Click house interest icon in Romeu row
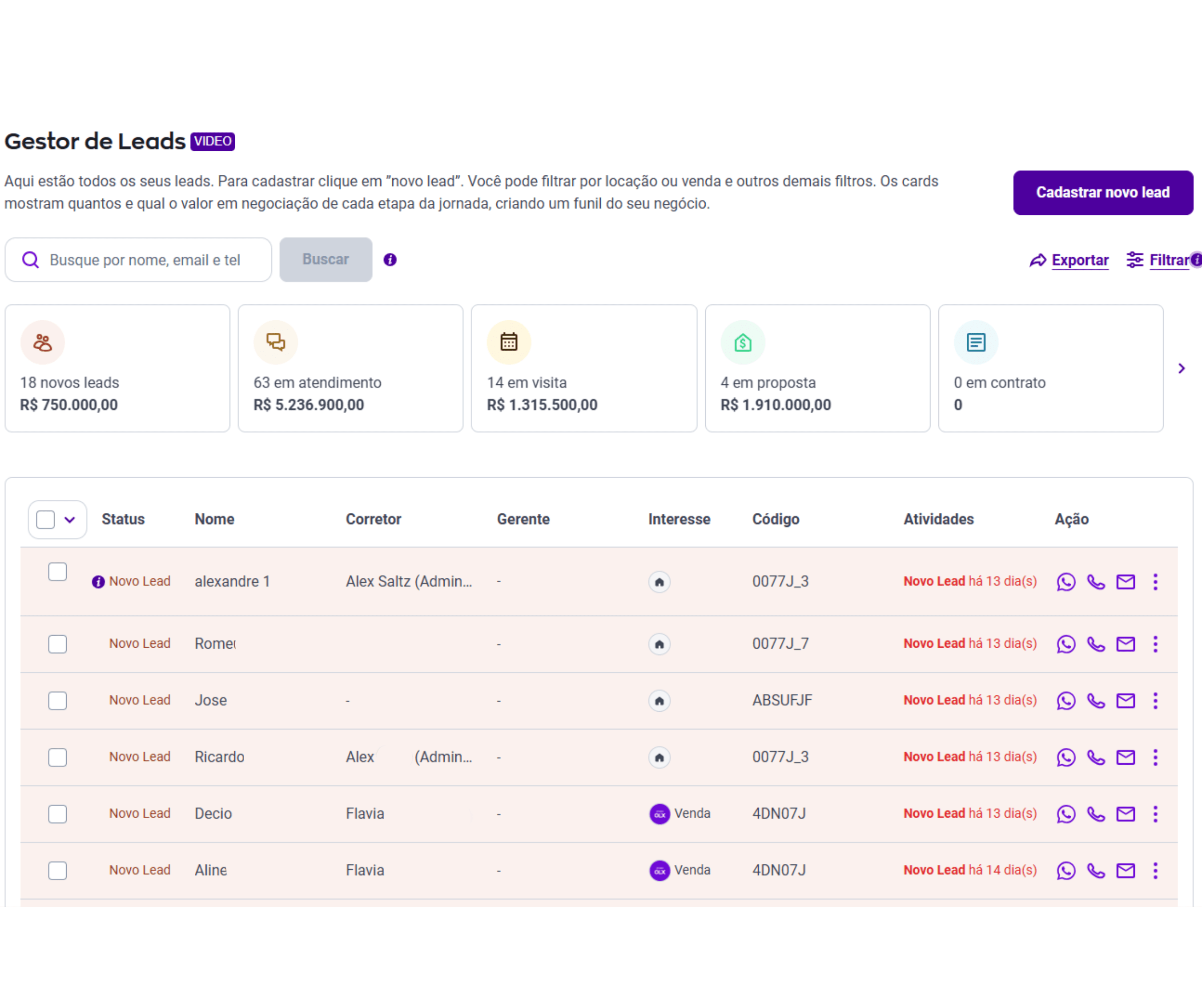Image resolution: width=1202 pixels, height=1008 pixels. (659, 644)
